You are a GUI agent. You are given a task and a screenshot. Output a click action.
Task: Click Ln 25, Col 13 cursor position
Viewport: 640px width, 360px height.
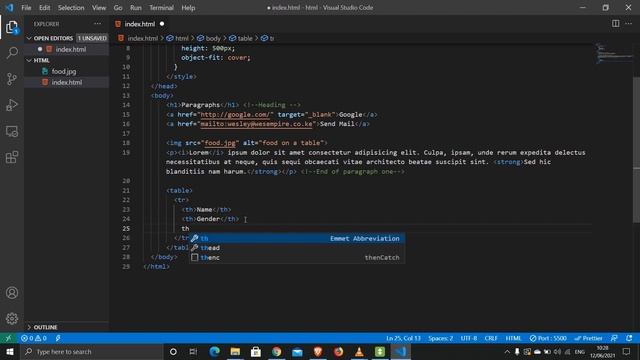(x=403, y=338)
